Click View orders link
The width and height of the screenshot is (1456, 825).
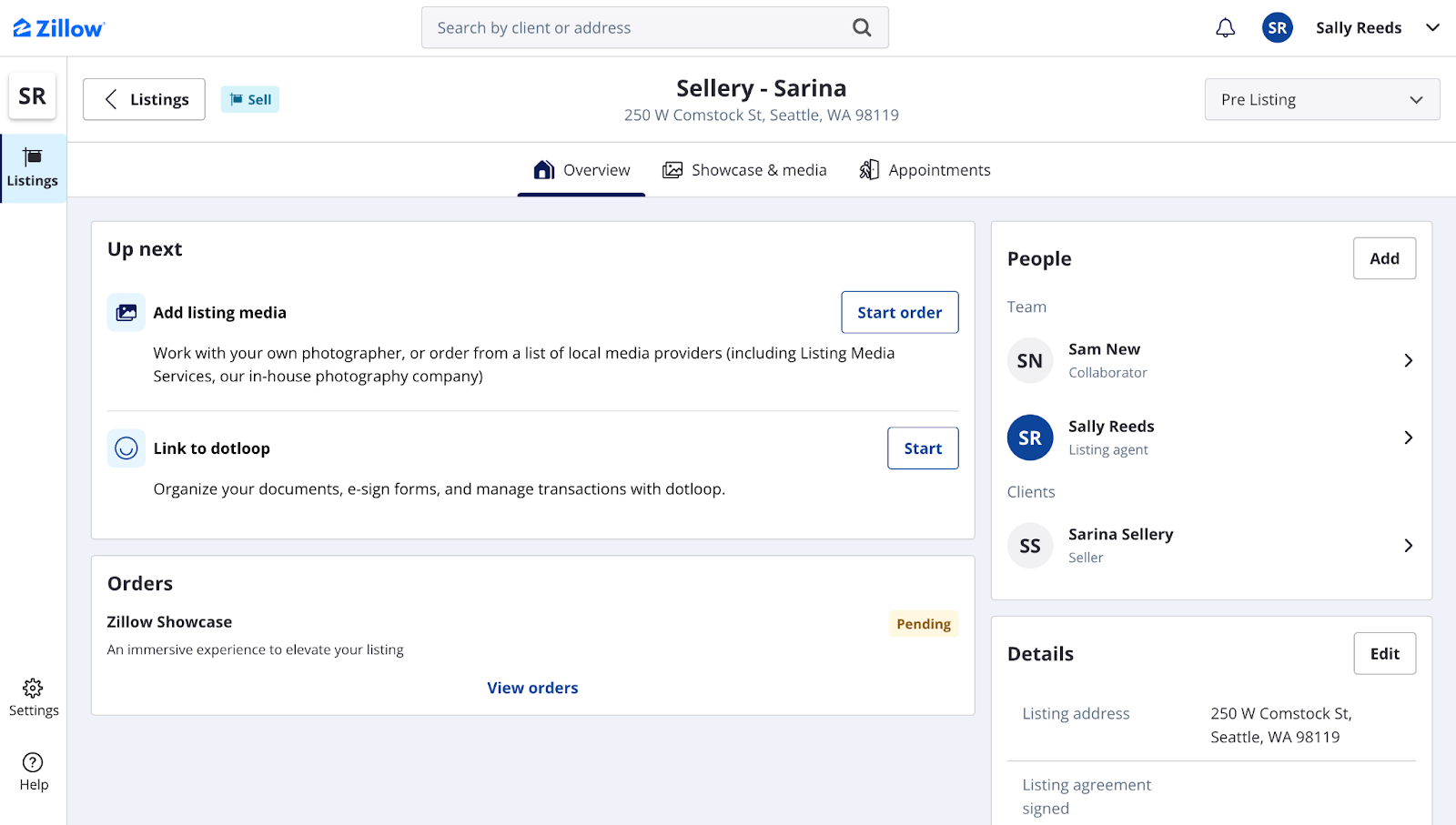pyautogui.click(x=532, y=688)
